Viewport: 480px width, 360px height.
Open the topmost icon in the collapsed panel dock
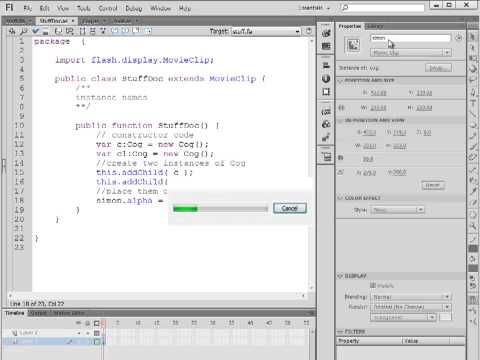click(326, 33)
